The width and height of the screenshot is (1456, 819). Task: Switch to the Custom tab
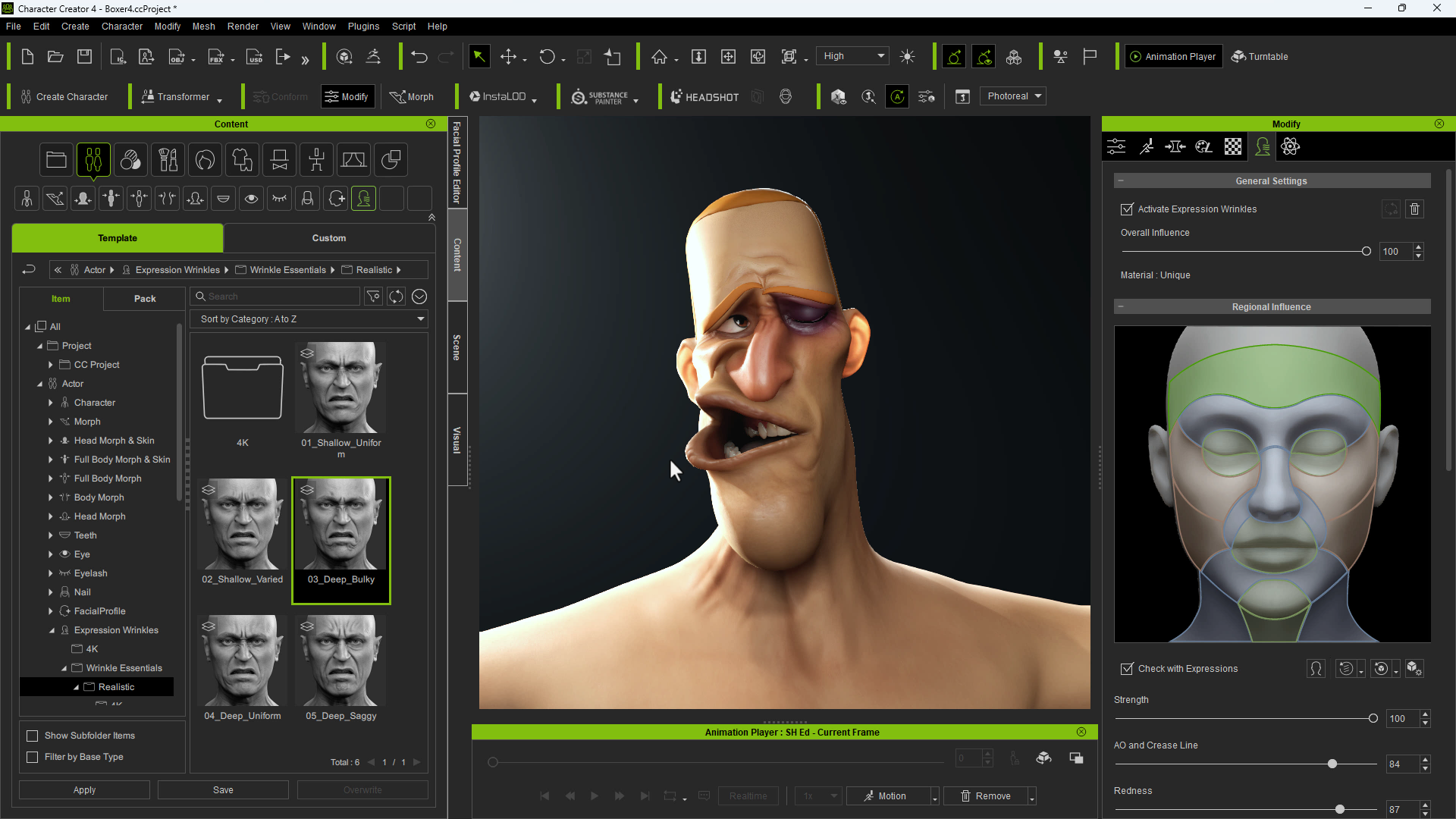pos(329,238)
